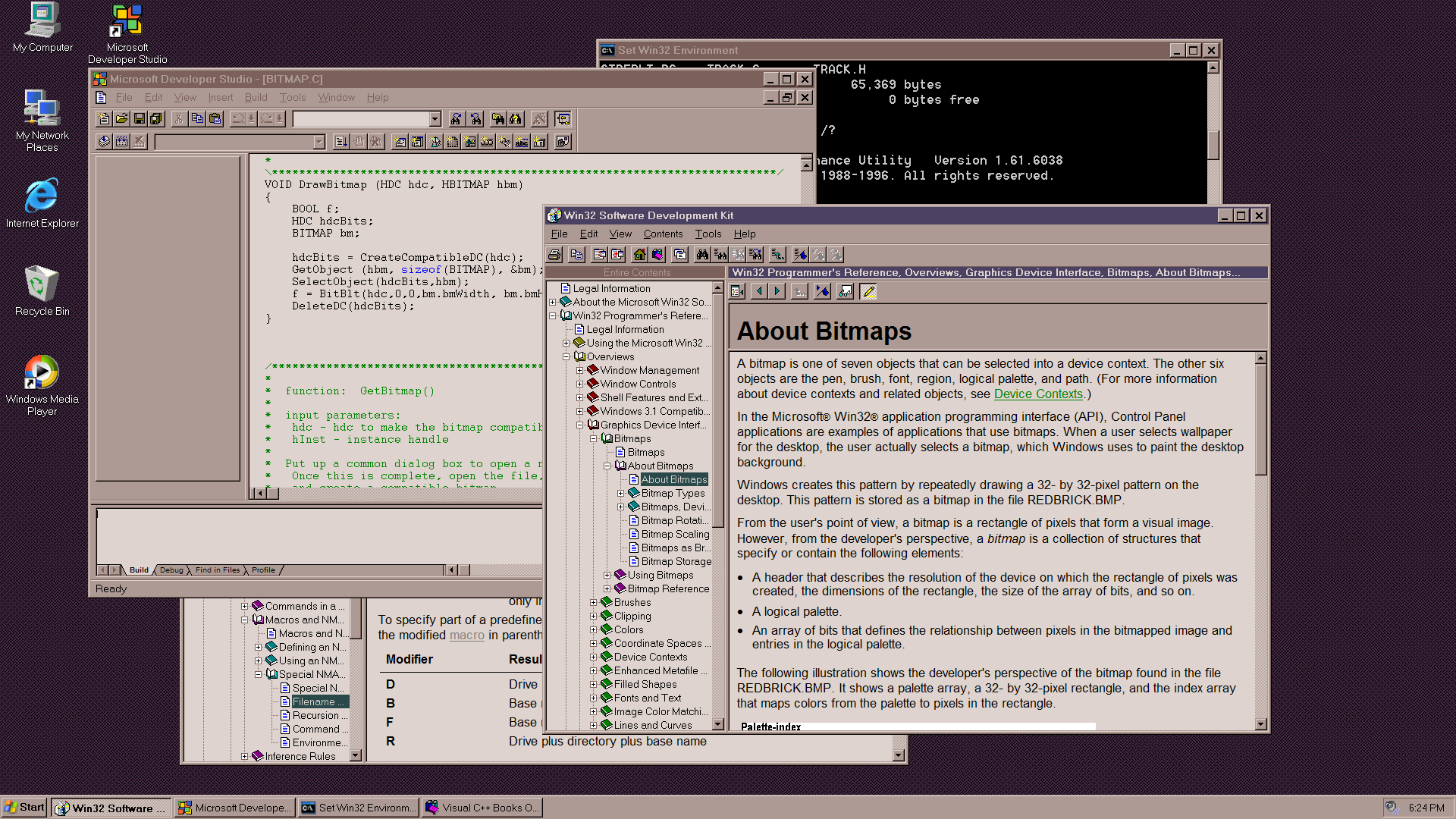Click Open folder icon in Developer Studio toolbar

point(121,119)
